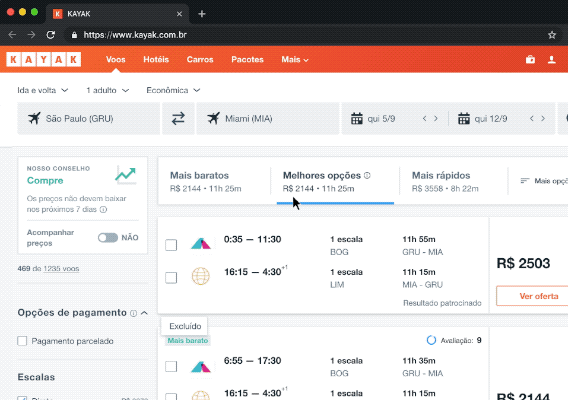568x400 pixels.
Task: Select the Voos tab
Action: click(x=116, y=59)
